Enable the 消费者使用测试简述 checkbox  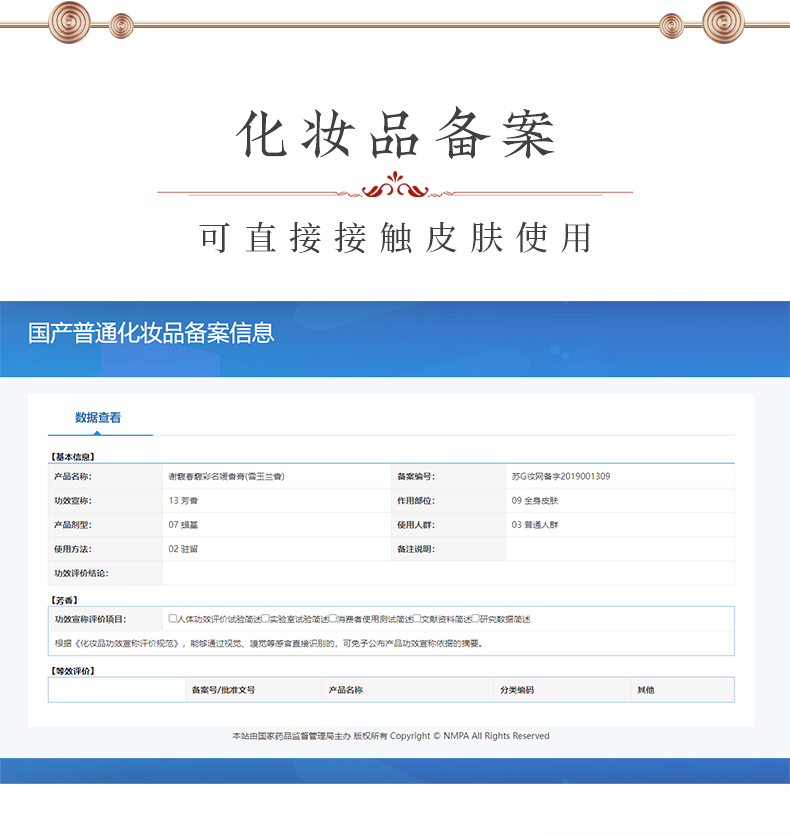tap(333, 618)
